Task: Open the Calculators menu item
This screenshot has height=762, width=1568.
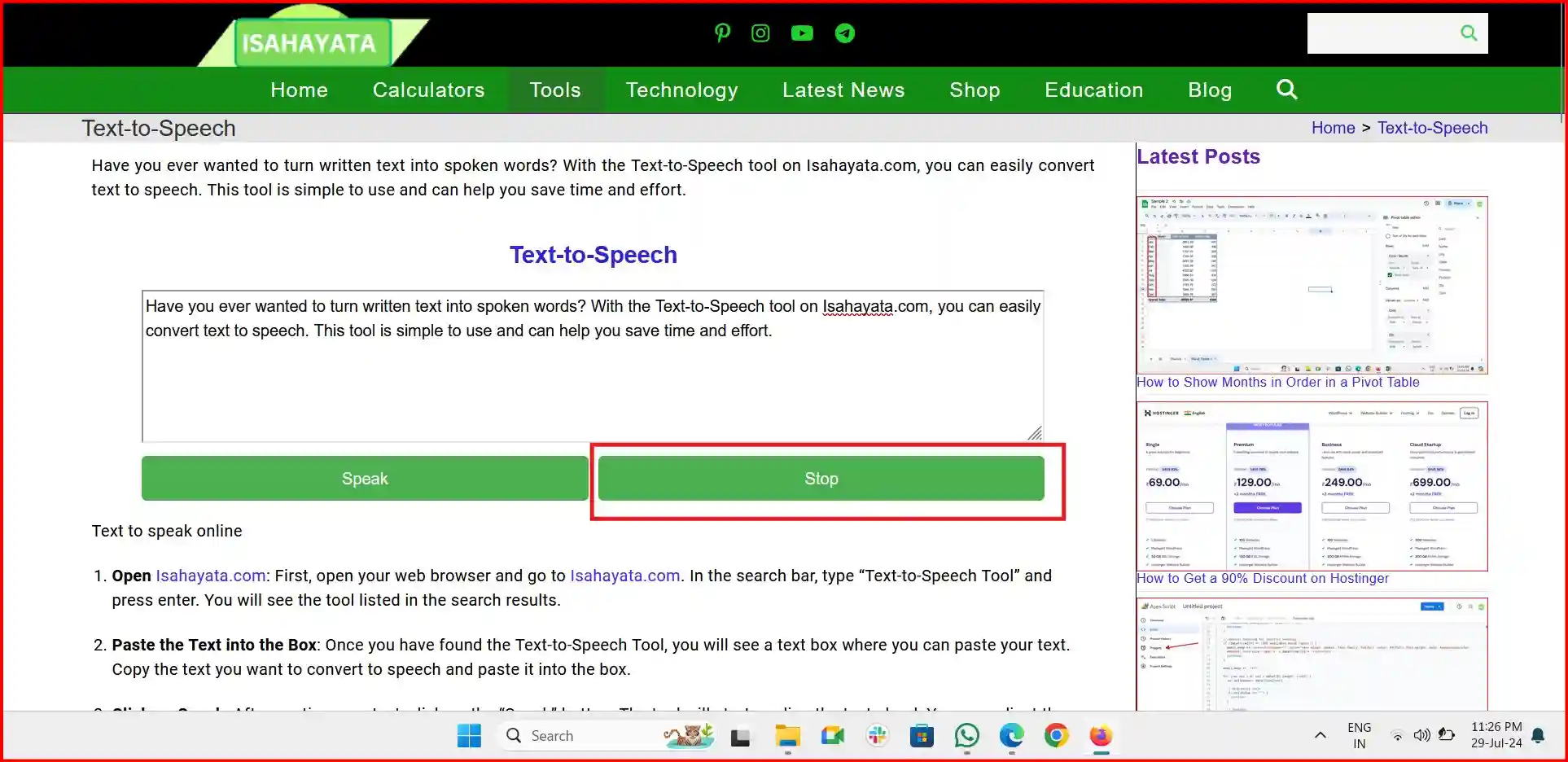Action: tap(428, 90)
